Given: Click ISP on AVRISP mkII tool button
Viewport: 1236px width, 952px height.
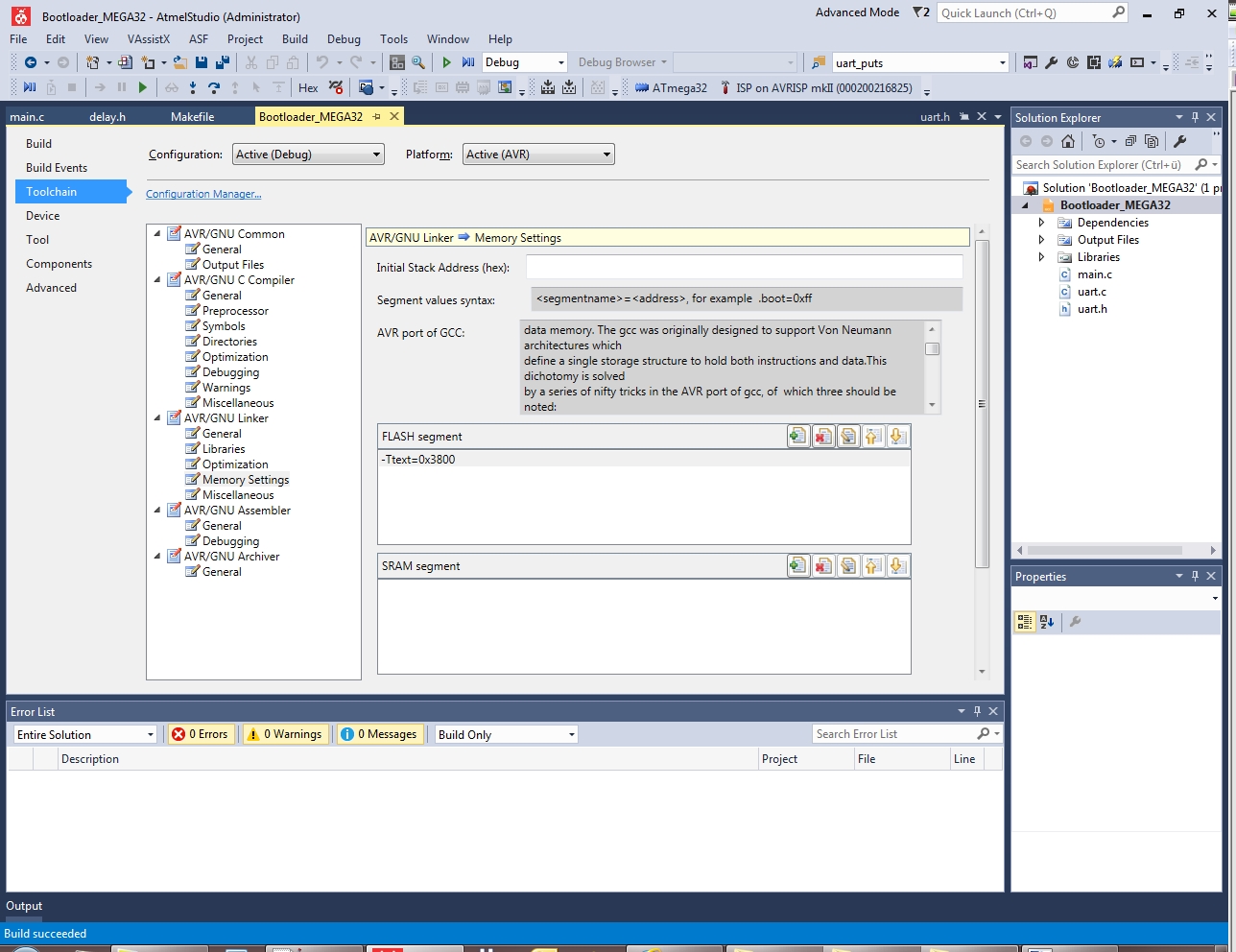Looking at the screenshot, I should pyautogui.click(x=815, y=87).
